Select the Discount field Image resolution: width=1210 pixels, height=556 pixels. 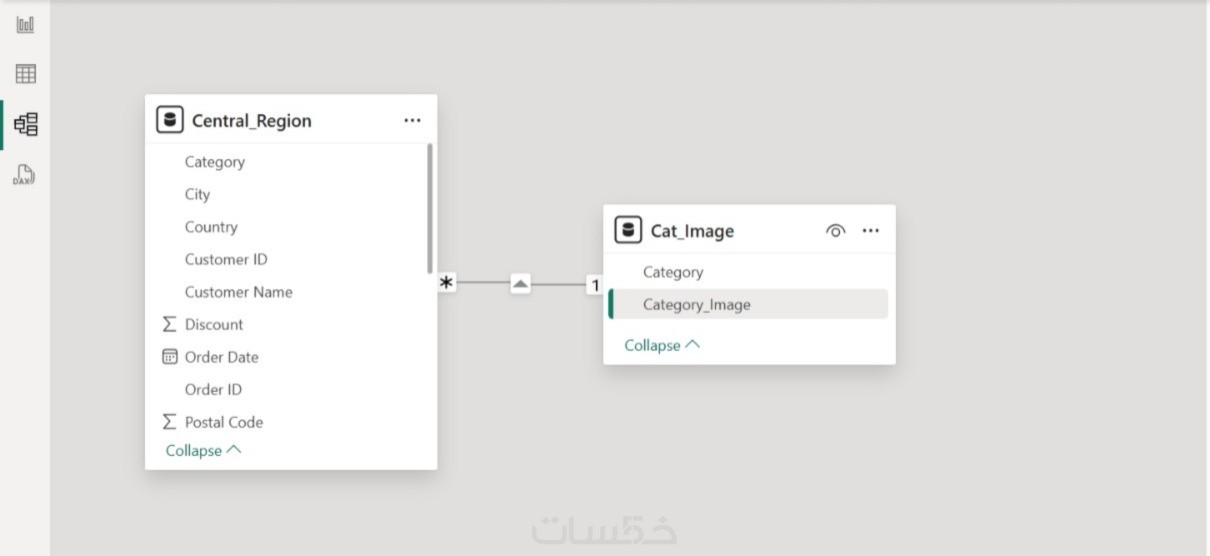pyautogui.click(x=213, y=324)
